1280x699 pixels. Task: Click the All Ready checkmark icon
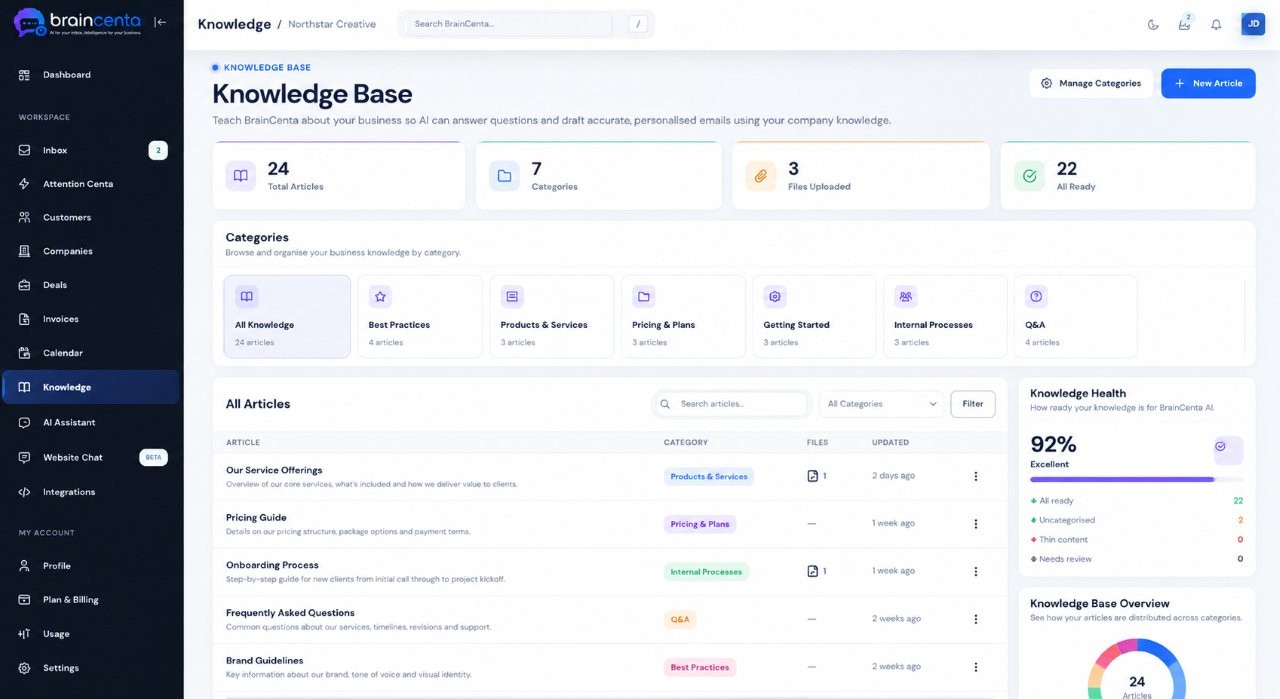pos(1029,176)
